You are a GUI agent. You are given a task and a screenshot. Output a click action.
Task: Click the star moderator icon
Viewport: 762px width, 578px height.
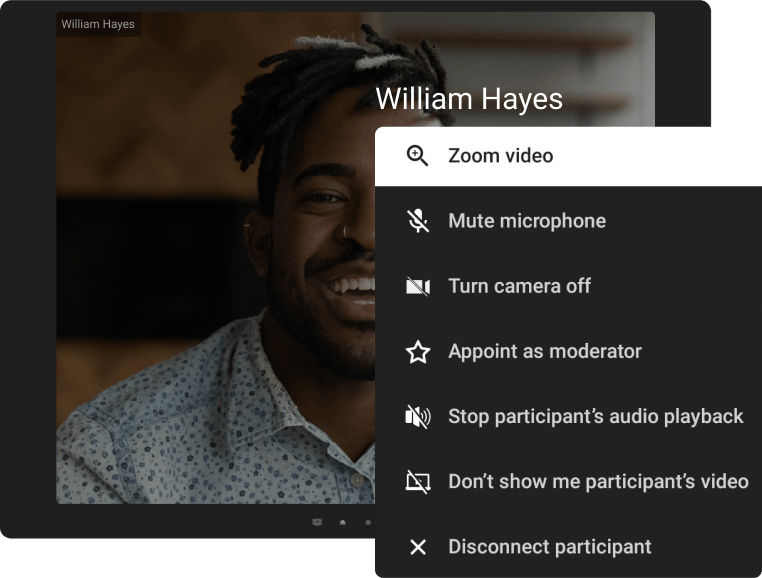tap(418, 352)
